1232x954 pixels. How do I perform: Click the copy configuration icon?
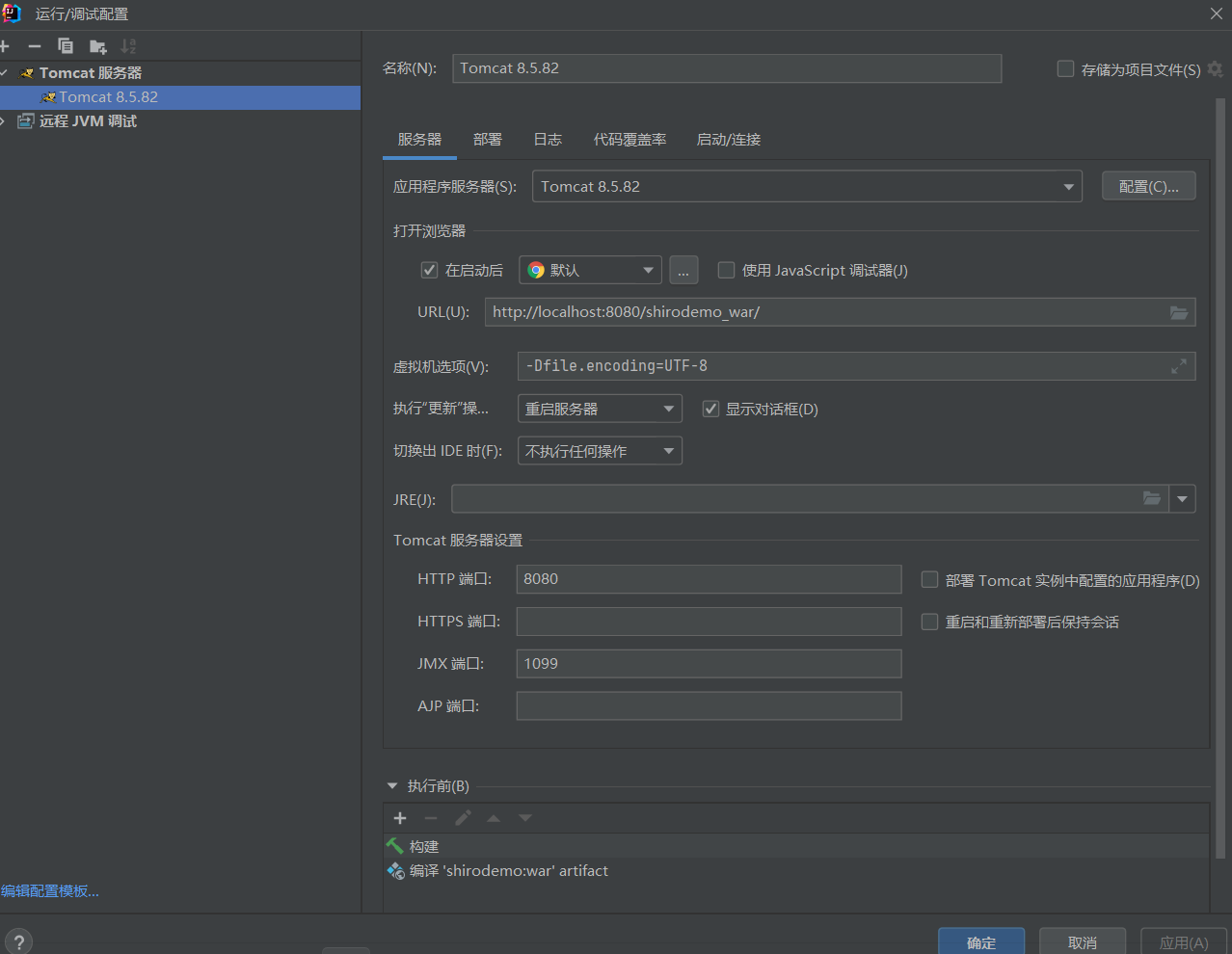tap(66, 46)
